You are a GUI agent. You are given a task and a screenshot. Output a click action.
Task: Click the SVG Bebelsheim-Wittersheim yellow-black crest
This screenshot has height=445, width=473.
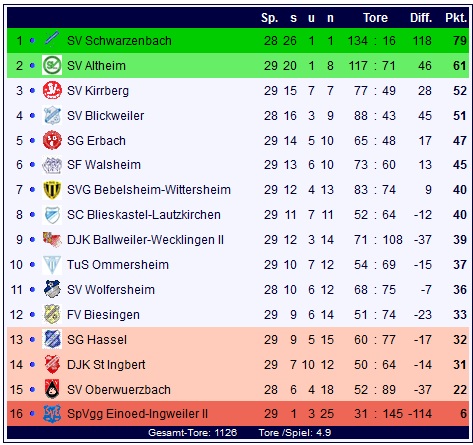click(52, 190)
